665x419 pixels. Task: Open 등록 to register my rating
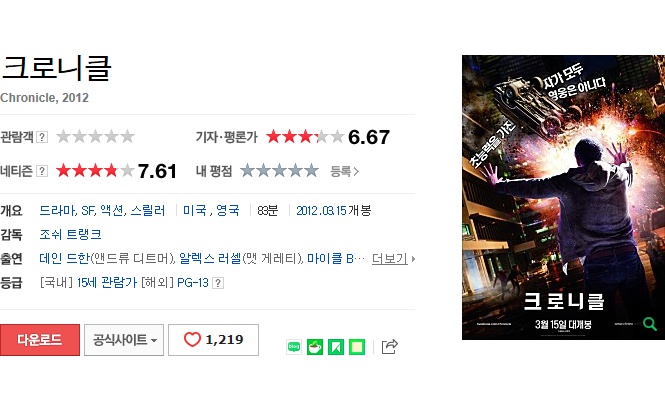[x=344, y=171]
